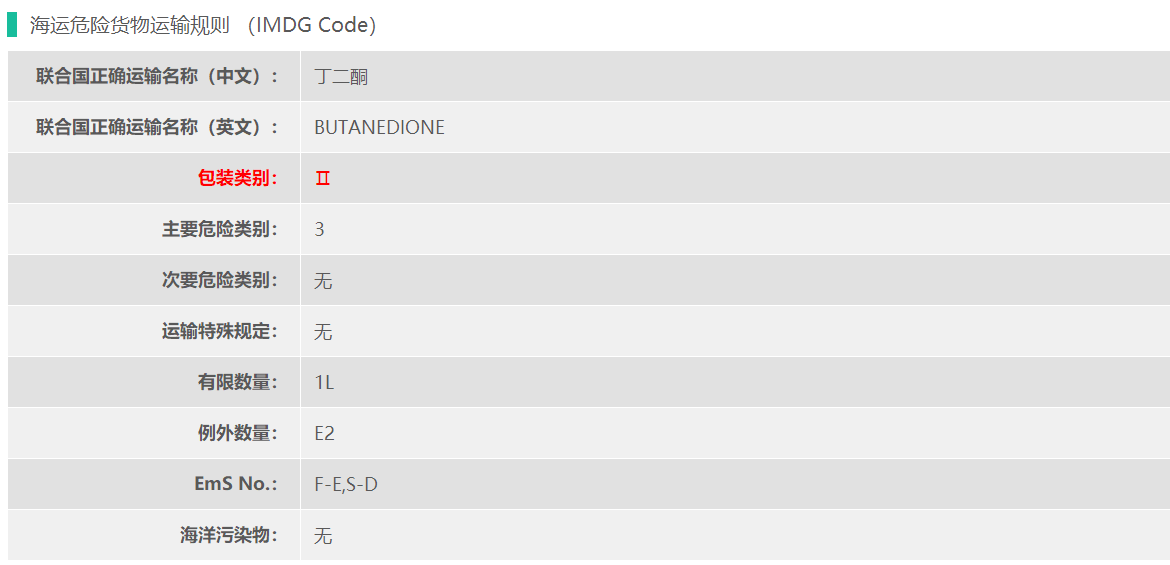Click the EmS value F-E,S-D

coord(346,484)
